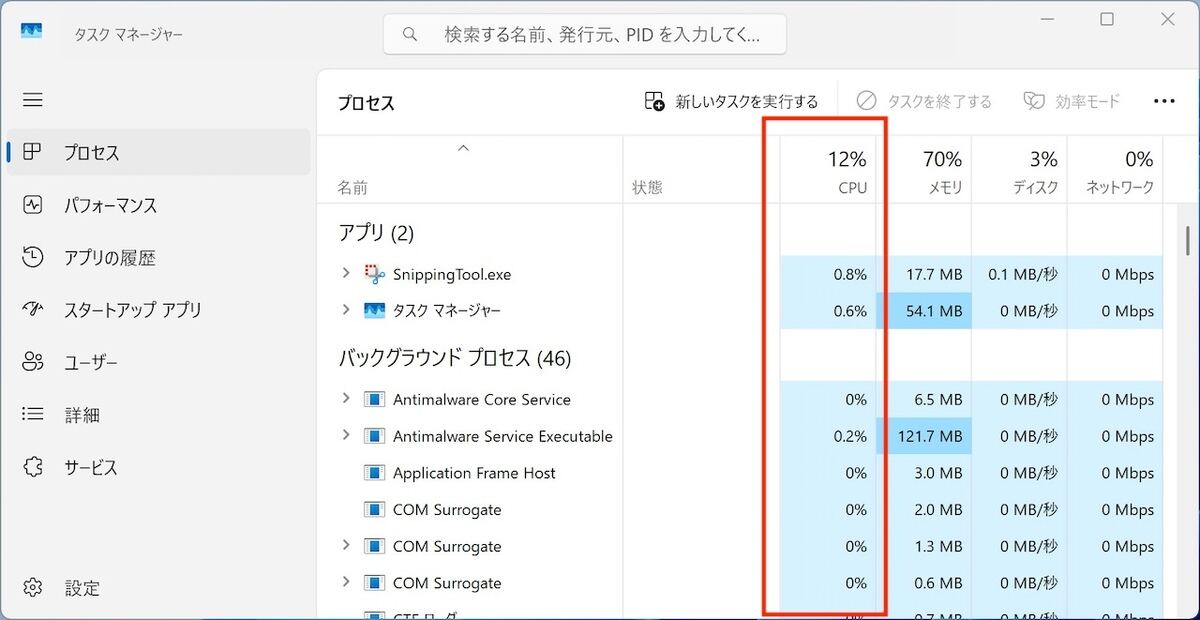Click the 6.5 MB memory cell
This screenshot has height=620, width=1200.
pyautogui.click(x=923, y=399)
